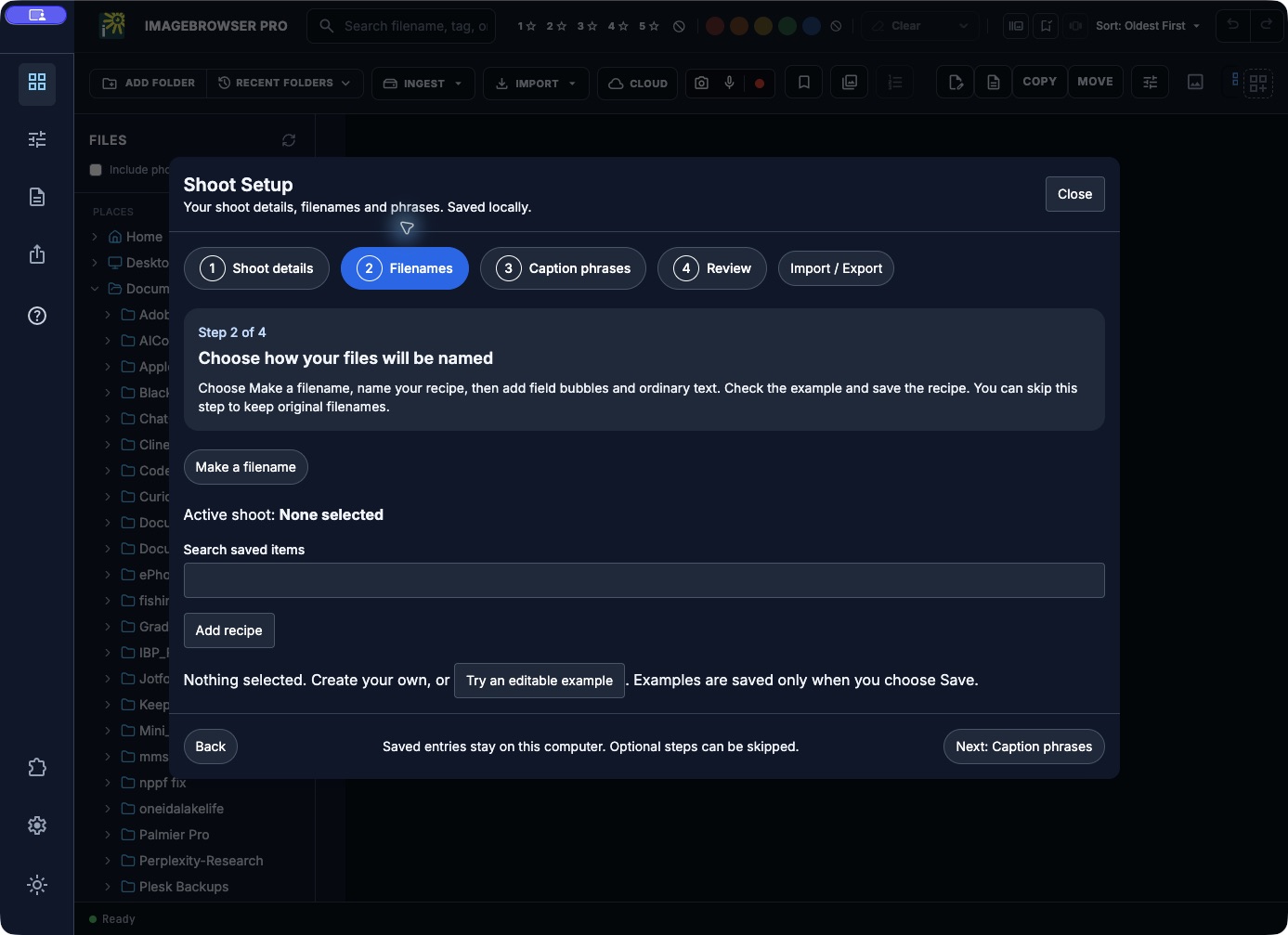This screenshot has width=1288, height=935.
Task: Refresh the Files panel
Action: 289,140
